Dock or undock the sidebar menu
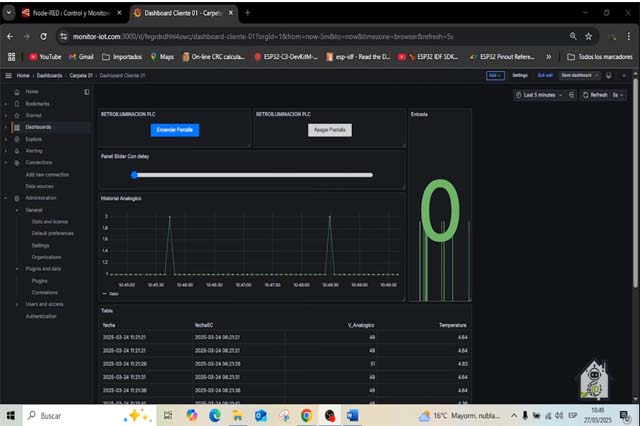The width and height of the screenshot is (640, 426). (87, 92)
